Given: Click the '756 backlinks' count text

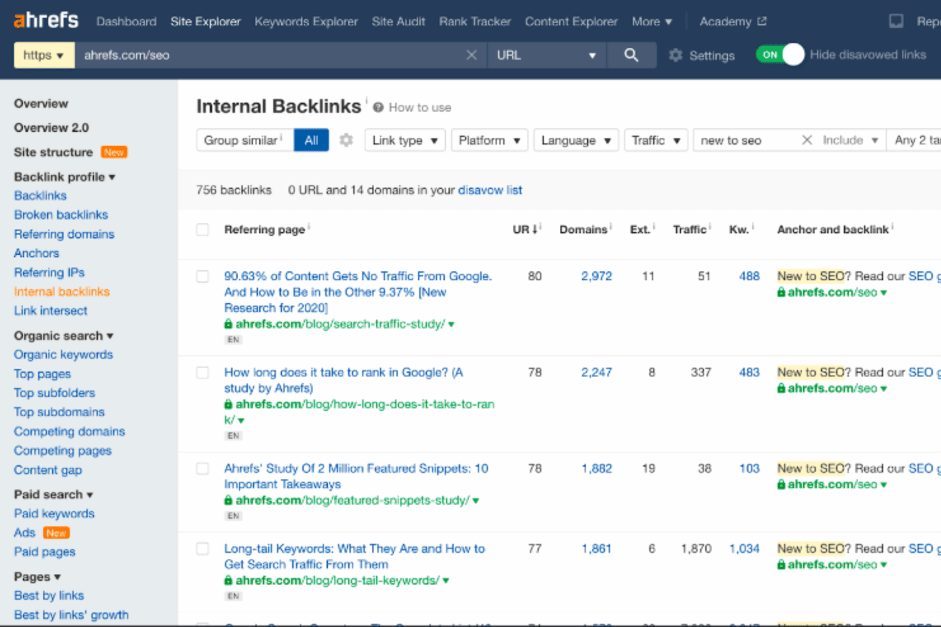Looking at the screenshot, I should tap(233, 190).
